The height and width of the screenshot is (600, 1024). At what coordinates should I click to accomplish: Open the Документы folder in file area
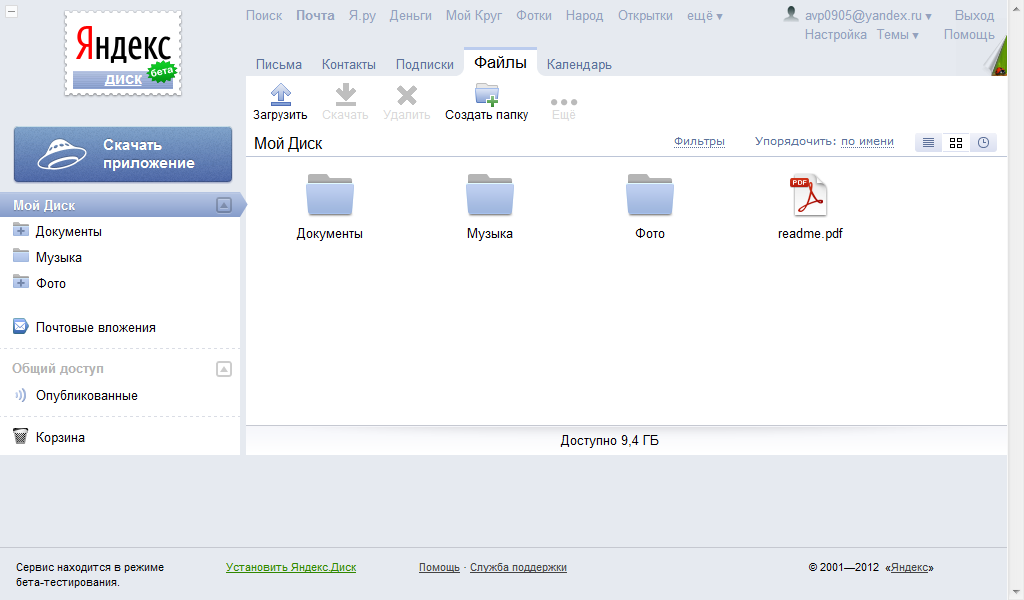point(330,196)
